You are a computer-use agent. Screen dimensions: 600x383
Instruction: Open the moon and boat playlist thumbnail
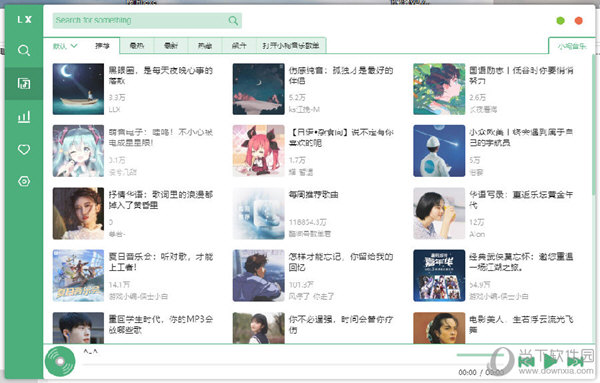78,89
